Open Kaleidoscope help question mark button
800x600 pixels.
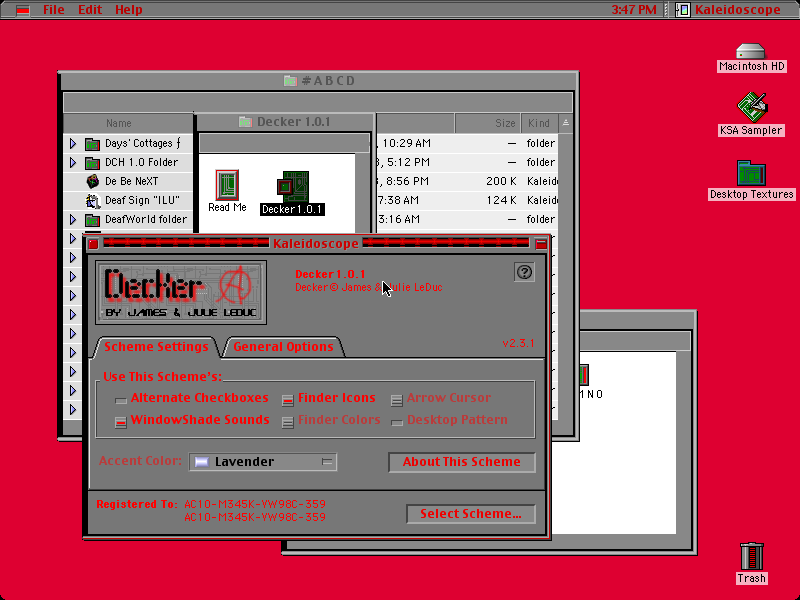[524, 272]
